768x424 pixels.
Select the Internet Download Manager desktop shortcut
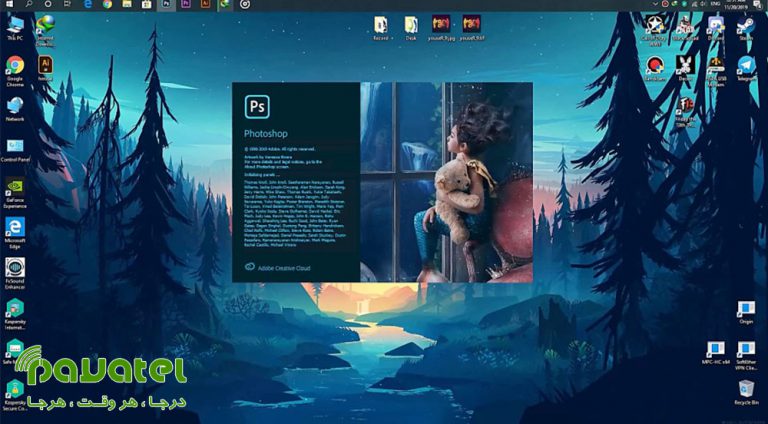(x=45, y=30)
